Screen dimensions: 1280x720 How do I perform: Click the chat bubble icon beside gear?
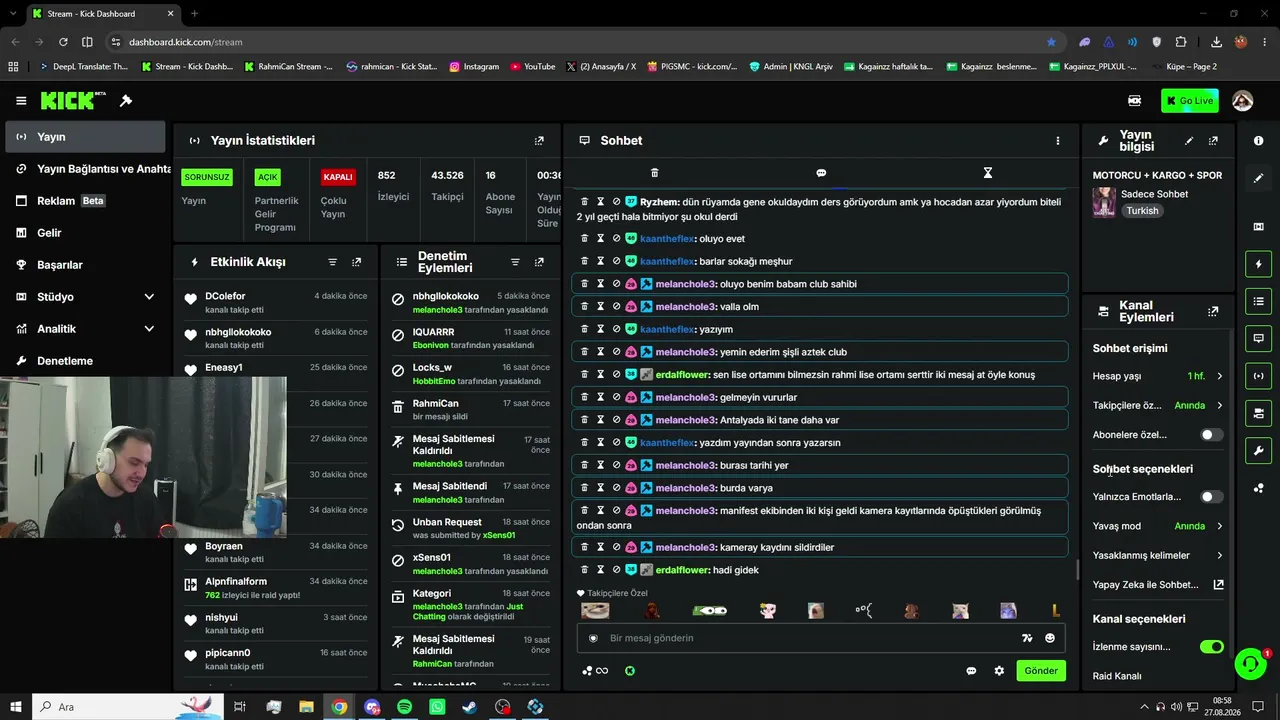coord(970,671)
